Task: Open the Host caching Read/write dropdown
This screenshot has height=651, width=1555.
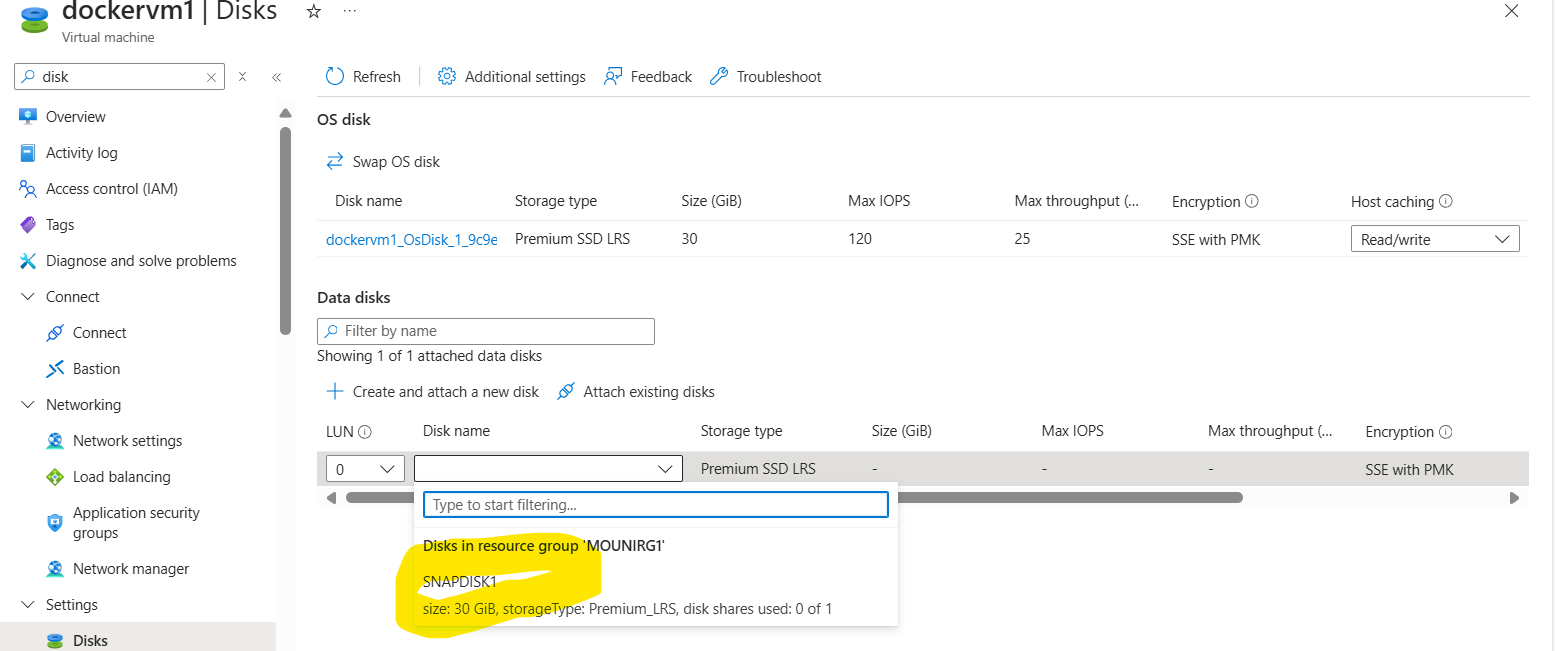Action: [1435, 239]
